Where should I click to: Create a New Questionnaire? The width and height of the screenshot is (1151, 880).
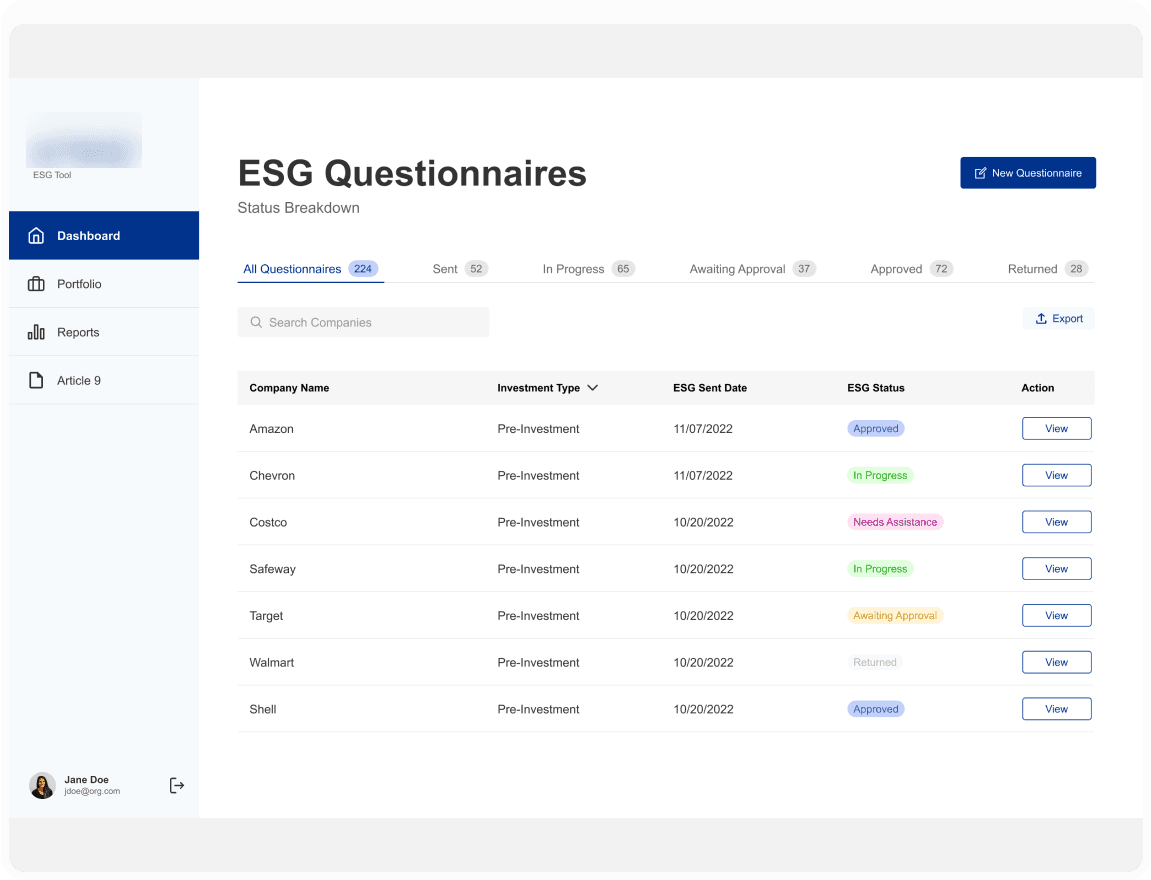pos(1028,172)
